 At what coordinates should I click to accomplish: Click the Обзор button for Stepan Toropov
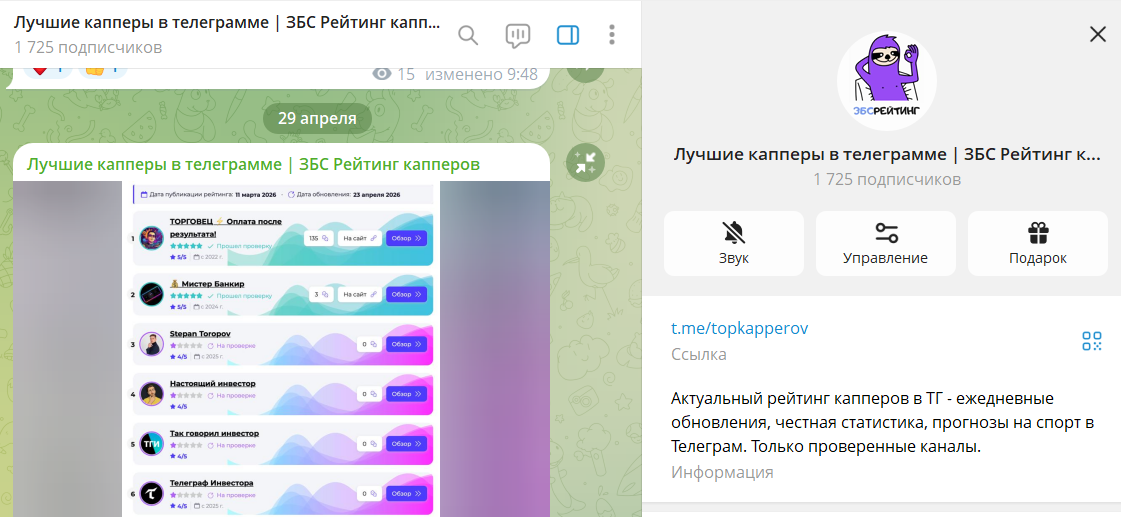click(x=406, y=344)
